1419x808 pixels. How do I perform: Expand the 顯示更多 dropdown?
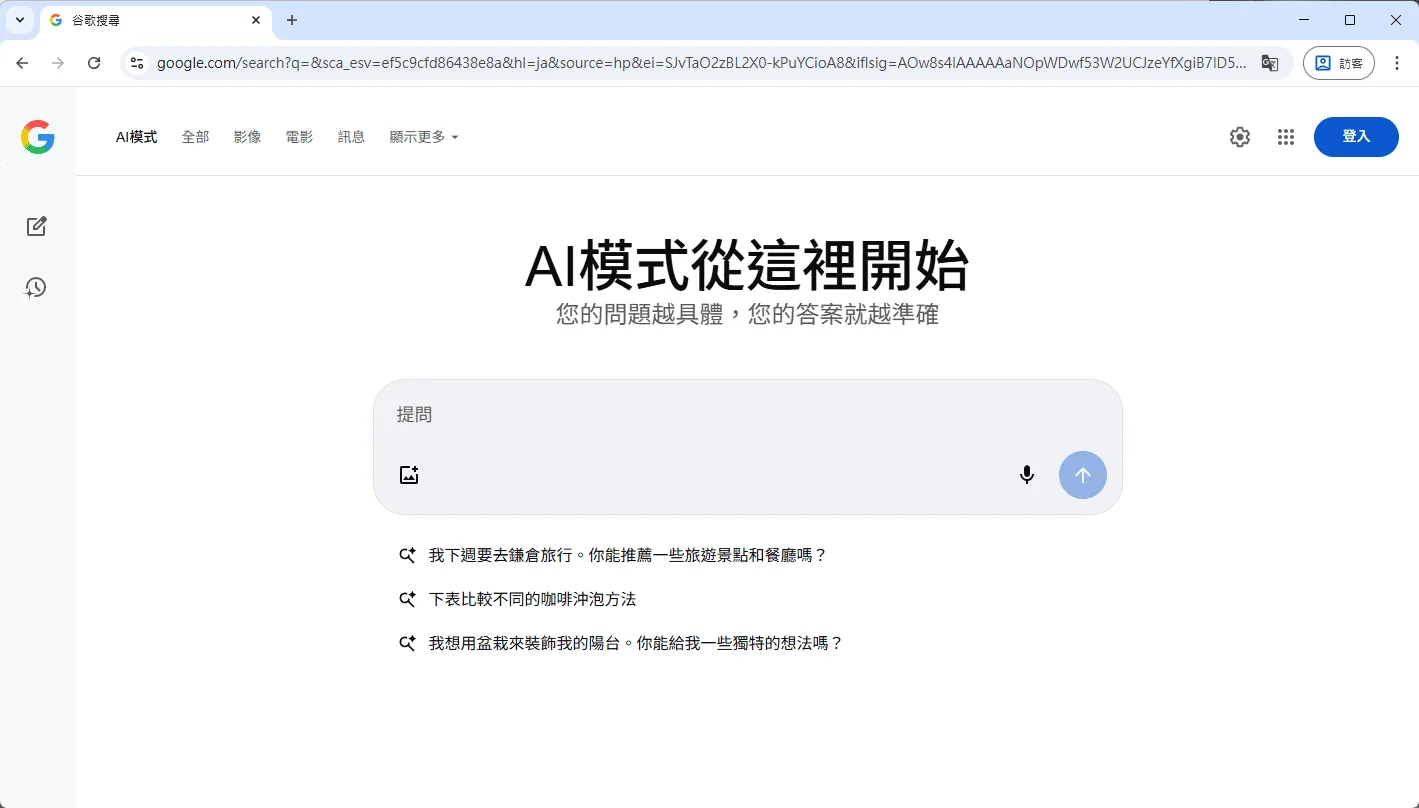click(x=423, y=137)
